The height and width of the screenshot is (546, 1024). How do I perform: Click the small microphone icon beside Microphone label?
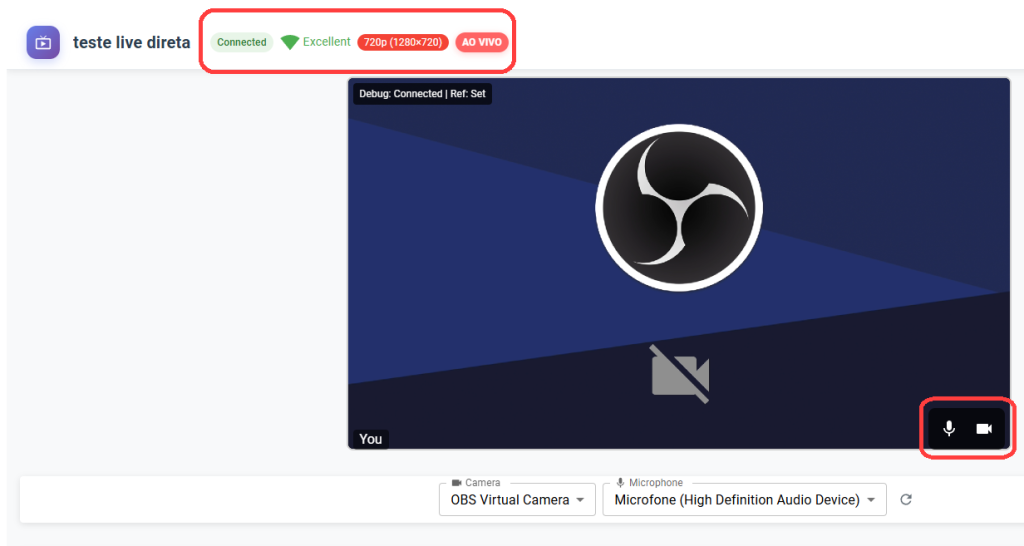point(620,483)
